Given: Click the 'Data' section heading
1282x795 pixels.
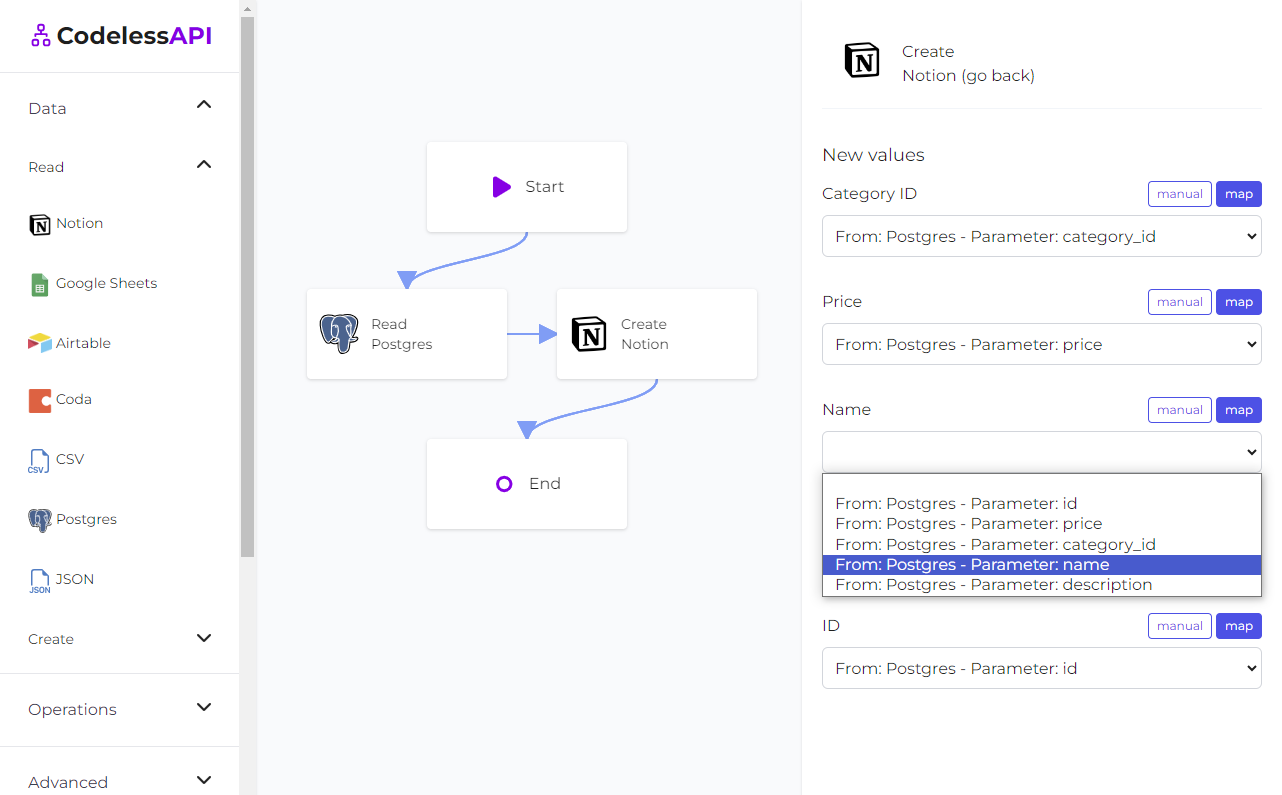Looking at the screenshot, I should (47, 108).
